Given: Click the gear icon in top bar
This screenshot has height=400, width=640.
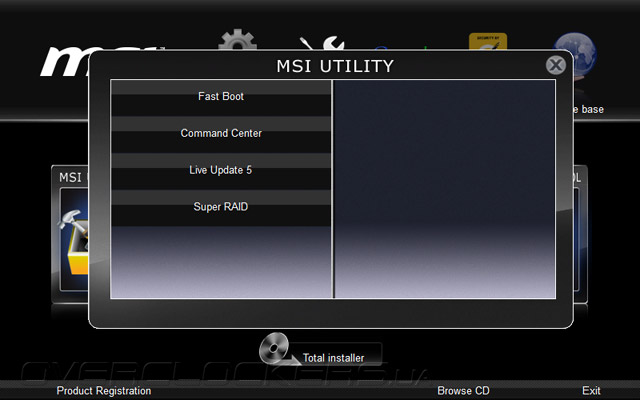Looking at the screenshot, I should pos(238,40).
